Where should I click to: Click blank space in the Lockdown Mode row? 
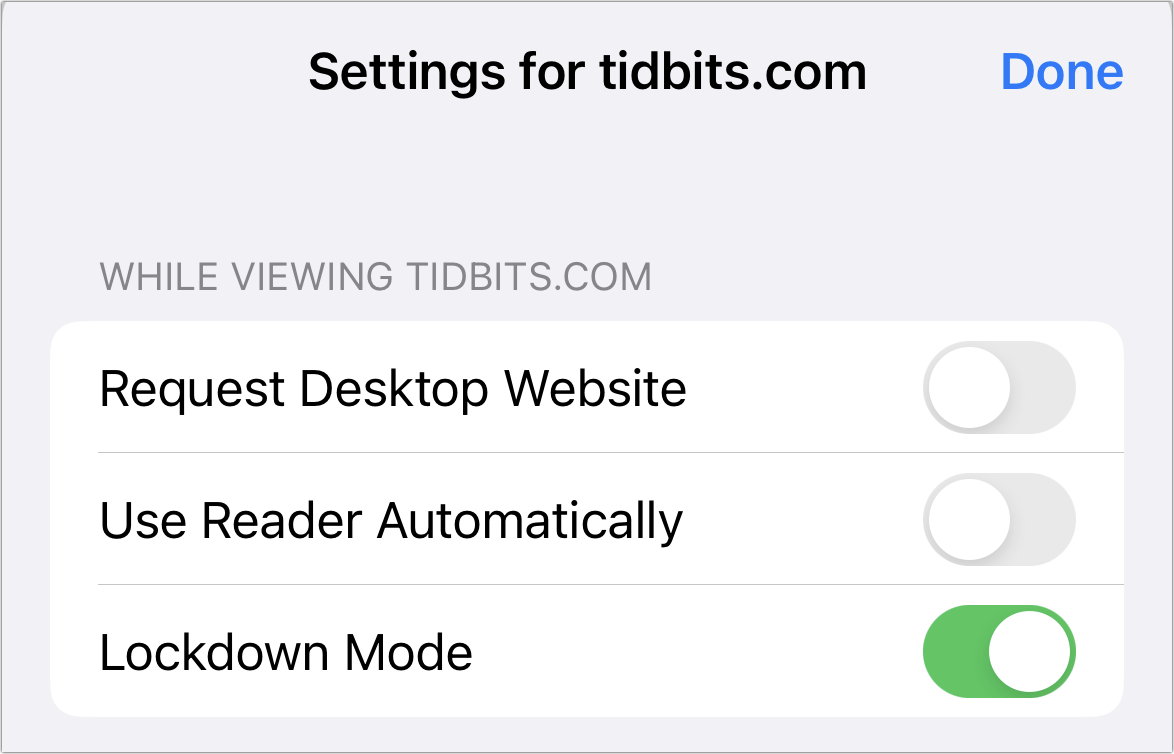point(696,651)
